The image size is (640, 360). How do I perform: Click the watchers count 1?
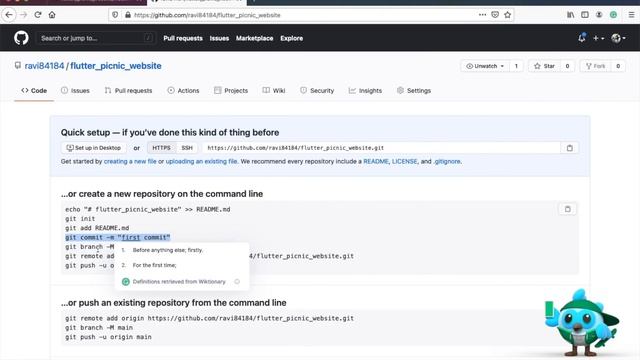(516, 66)
